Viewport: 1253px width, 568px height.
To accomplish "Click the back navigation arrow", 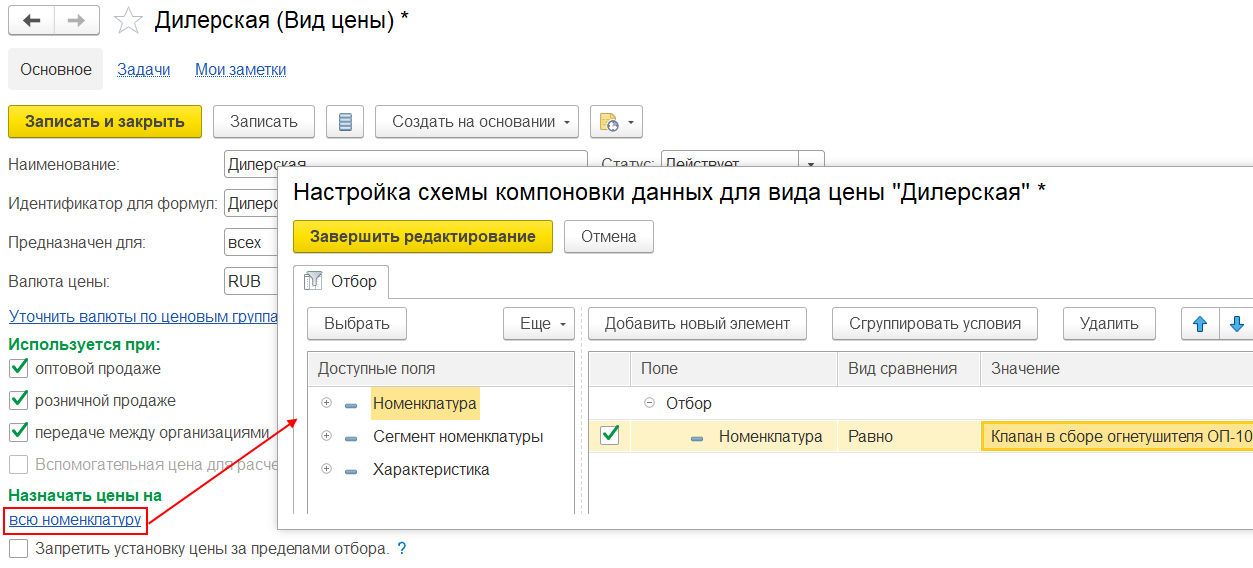I will tap(31, 20).
